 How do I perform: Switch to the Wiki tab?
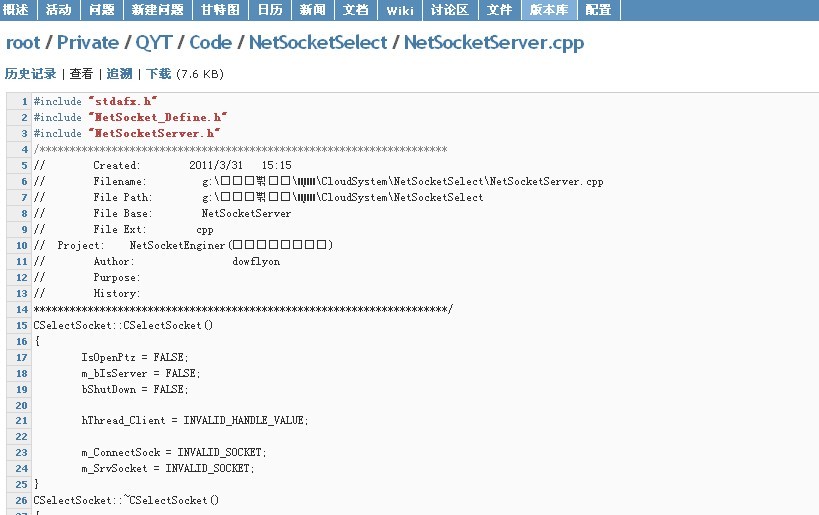400,10
